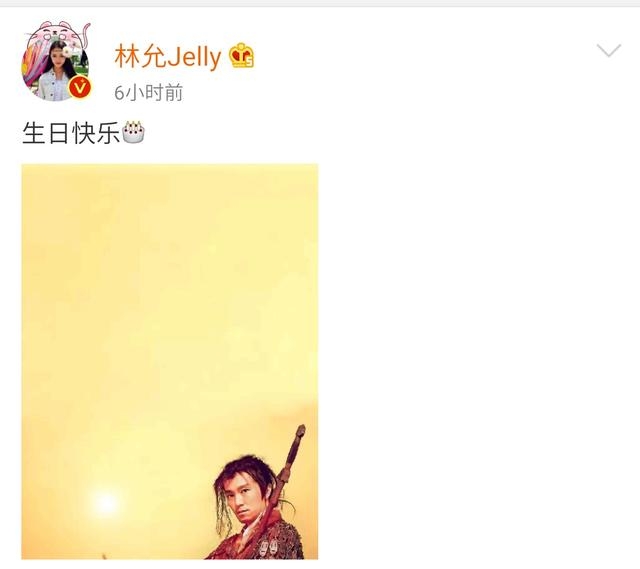Viewport: 640px width, 569px height.
Task: Click the 林 character of the username
Action: coord(128,56)
